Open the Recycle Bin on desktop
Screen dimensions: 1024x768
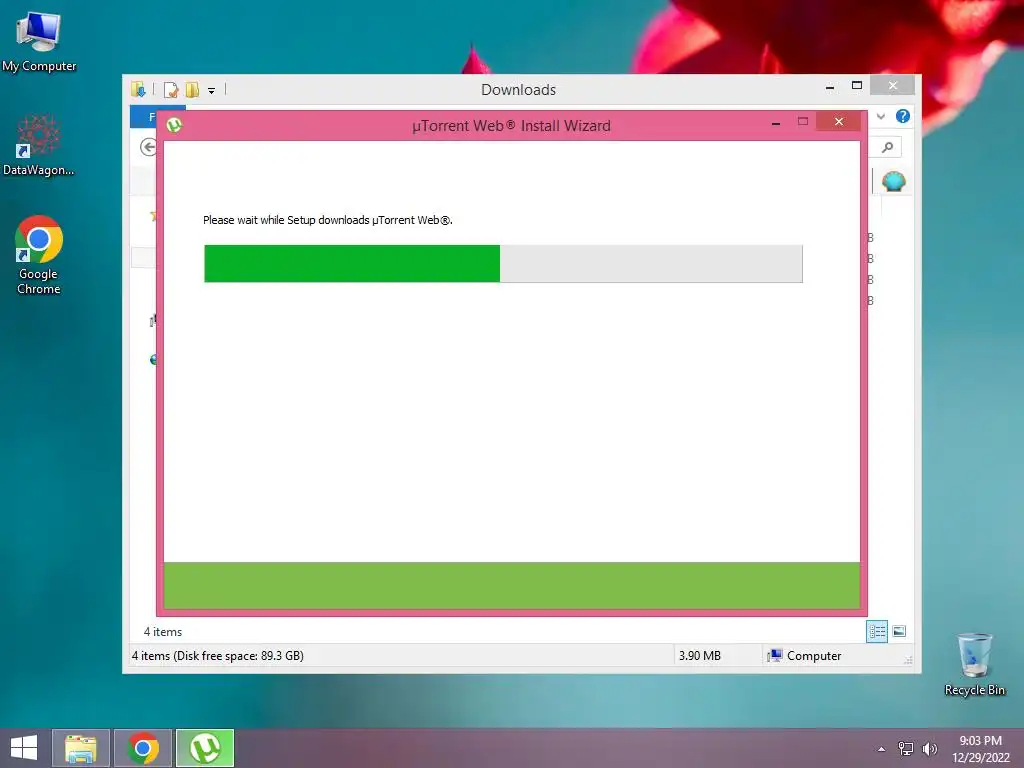[x=974, y=664]
